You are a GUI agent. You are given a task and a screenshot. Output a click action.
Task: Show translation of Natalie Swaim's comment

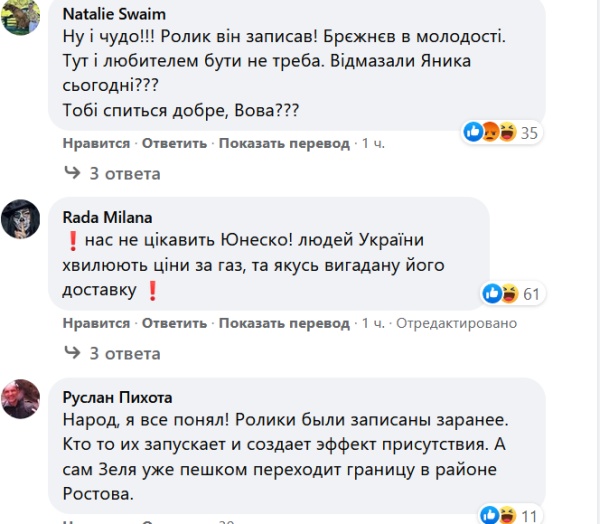(284, 143)
